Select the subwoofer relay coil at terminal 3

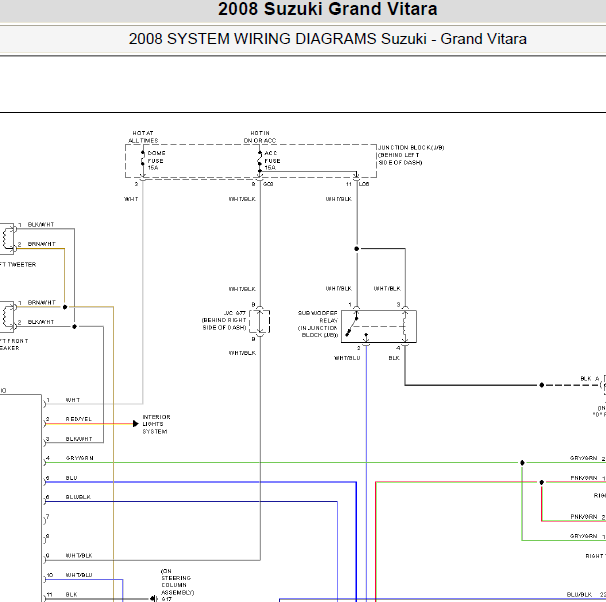[x=405, y=325]
